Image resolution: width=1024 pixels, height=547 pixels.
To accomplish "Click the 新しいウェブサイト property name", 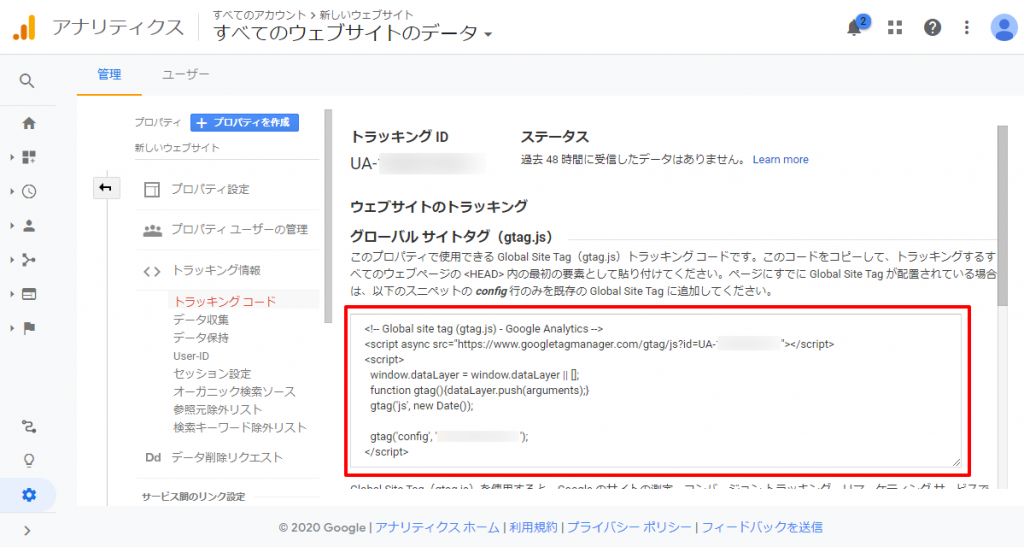I will click(177, 148).
